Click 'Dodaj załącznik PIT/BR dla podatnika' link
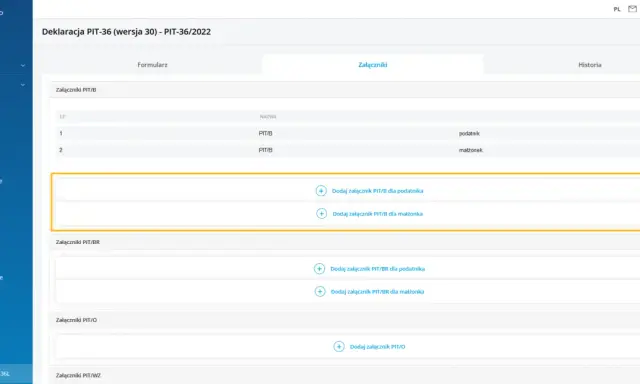 378,269
